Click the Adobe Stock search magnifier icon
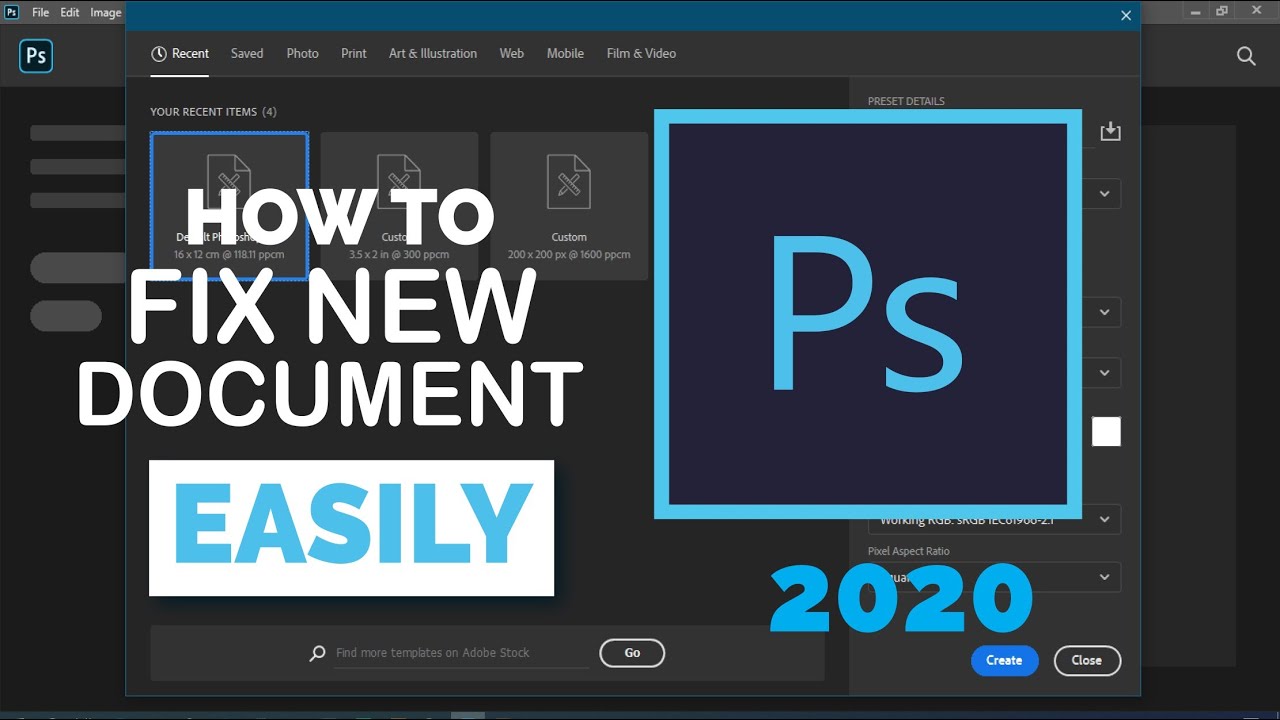This screenshot has width=1280, height=720. pos(317,653)
